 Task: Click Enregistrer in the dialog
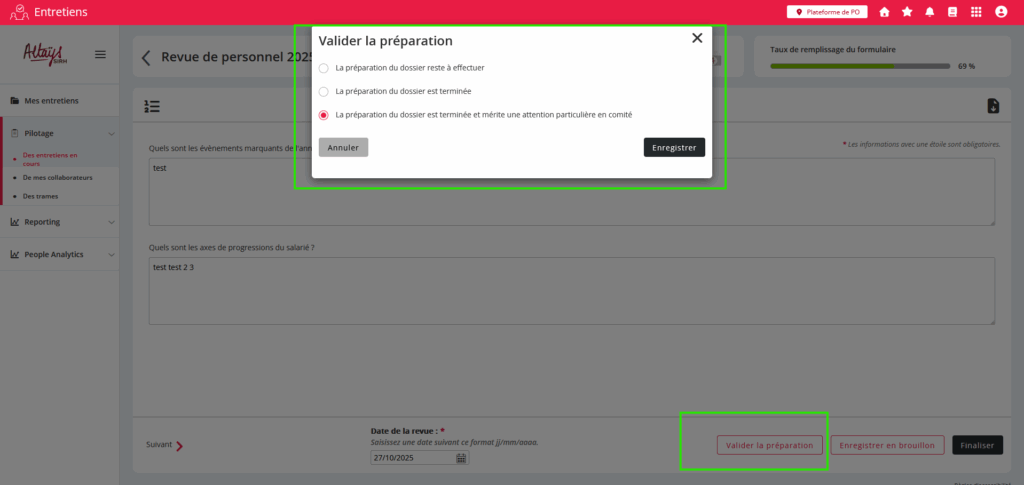[x=674, y=147]
